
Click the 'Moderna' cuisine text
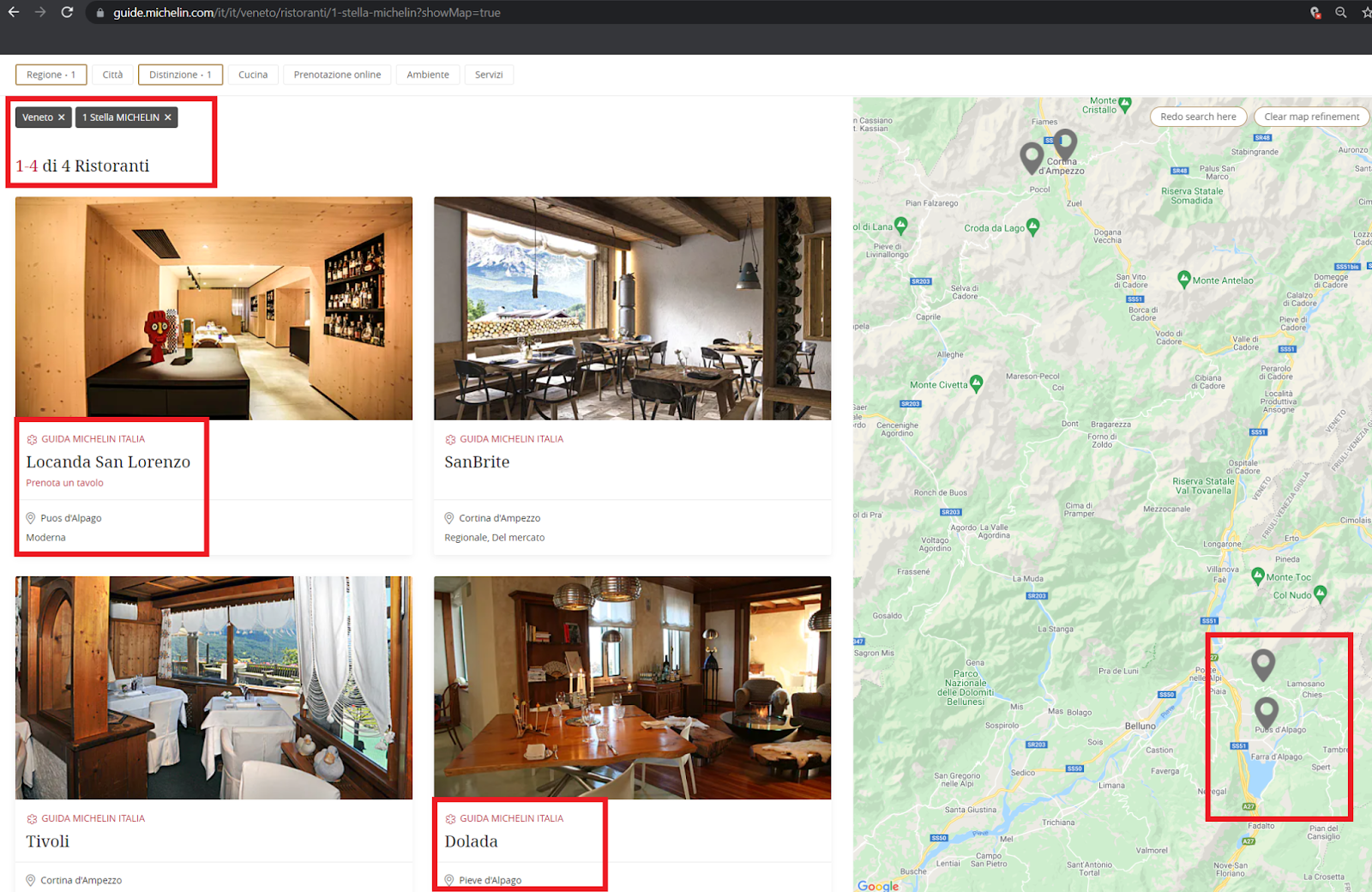45,538
